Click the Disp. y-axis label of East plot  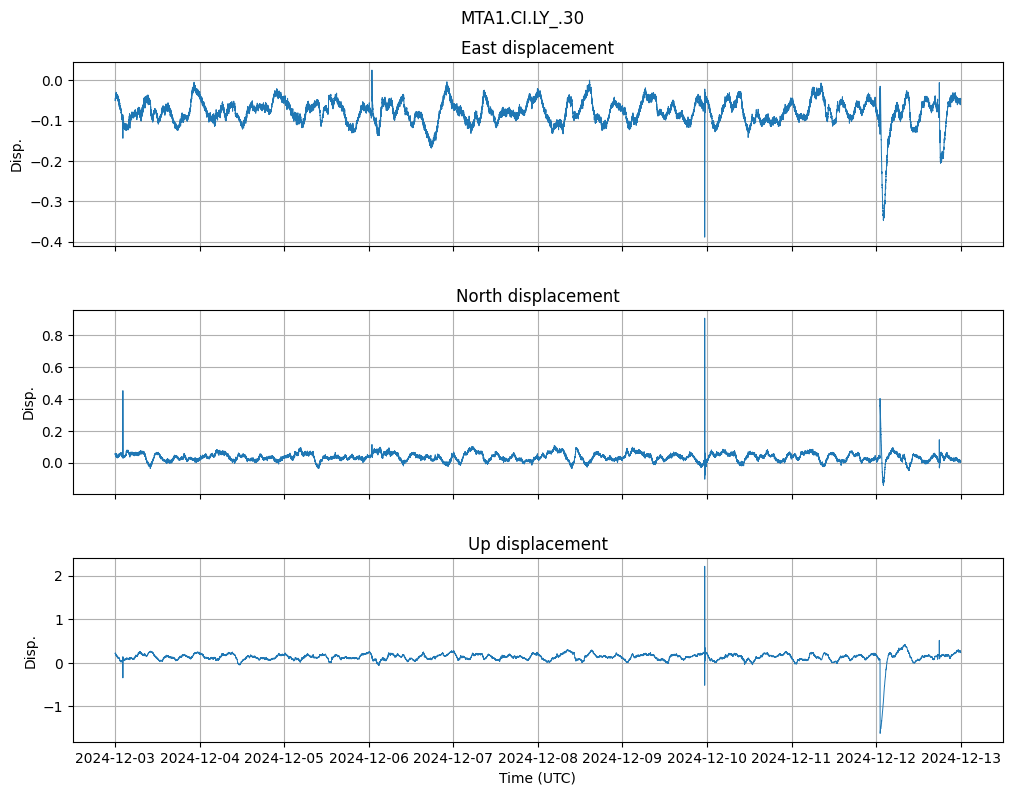(x=17, y=154)
